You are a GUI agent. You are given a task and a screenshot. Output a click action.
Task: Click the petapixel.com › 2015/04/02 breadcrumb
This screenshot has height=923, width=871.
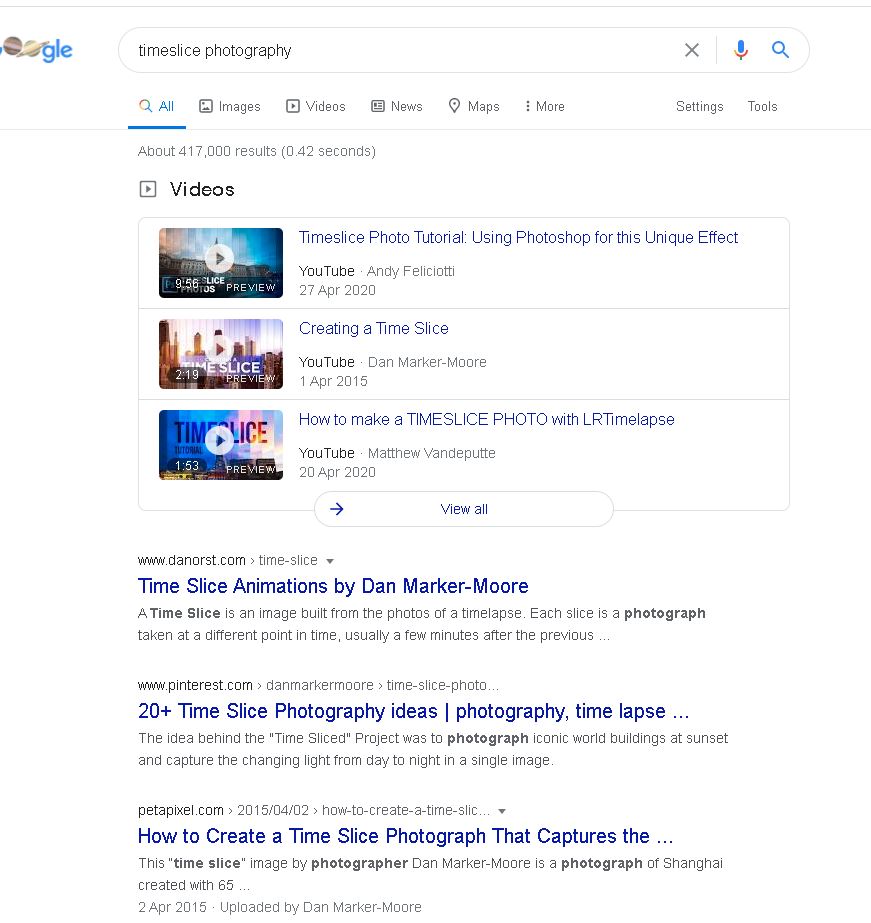[x=314, y=810]
